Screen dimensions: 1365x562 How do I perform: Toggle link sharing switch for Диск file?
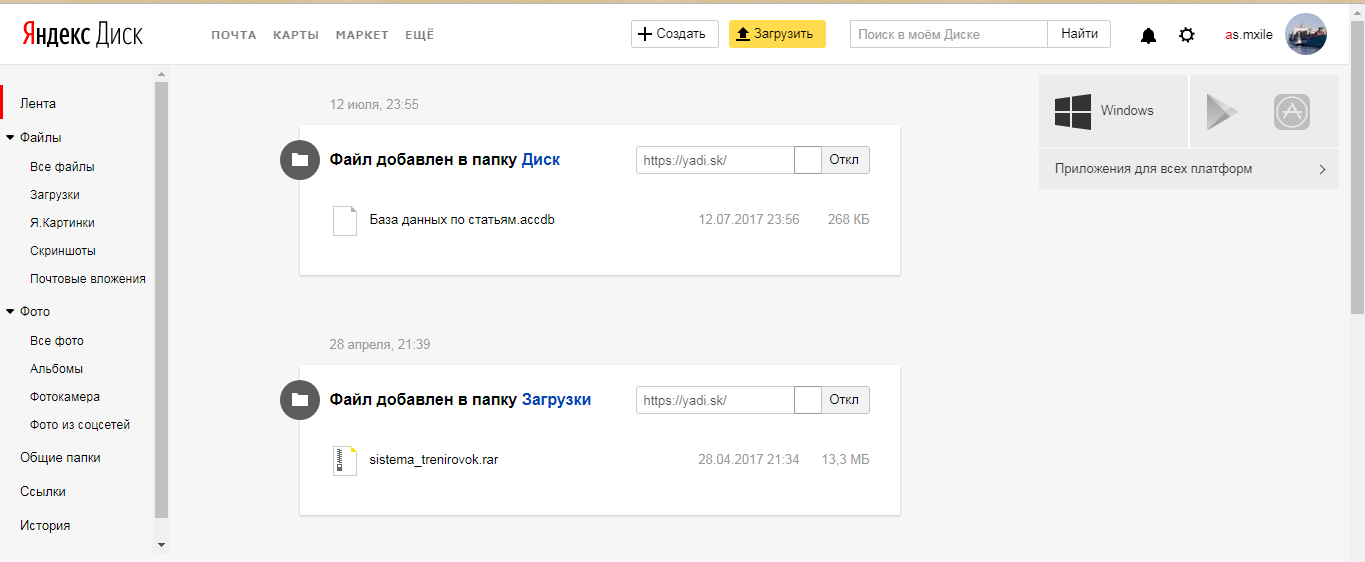pos(832,160)
